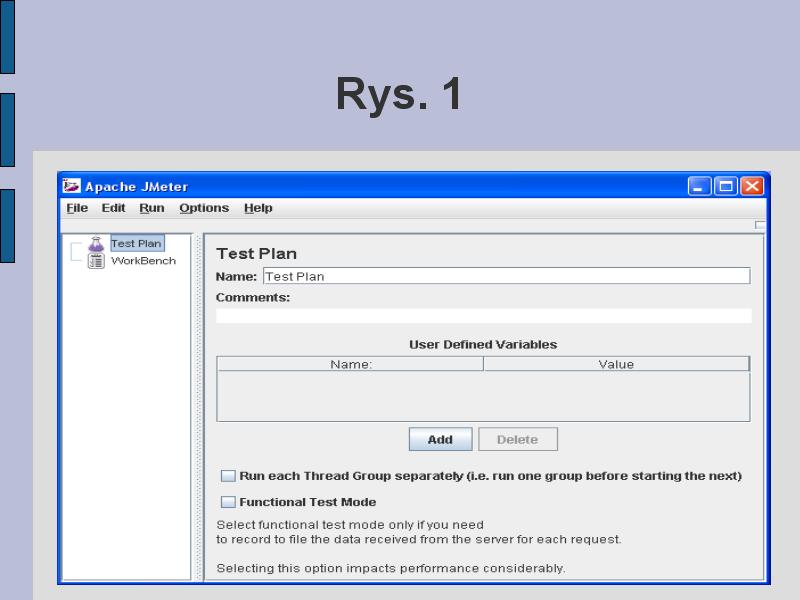Open the Run menu

click(x=152, y=208)
